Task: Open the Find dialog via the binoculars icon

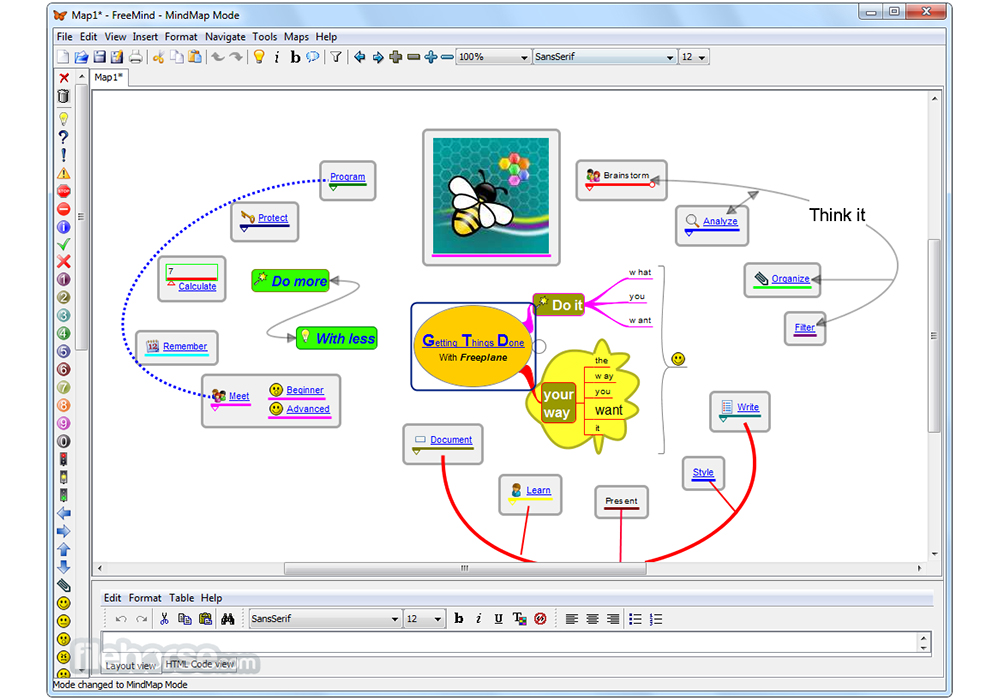Action: tap(228, 619)
